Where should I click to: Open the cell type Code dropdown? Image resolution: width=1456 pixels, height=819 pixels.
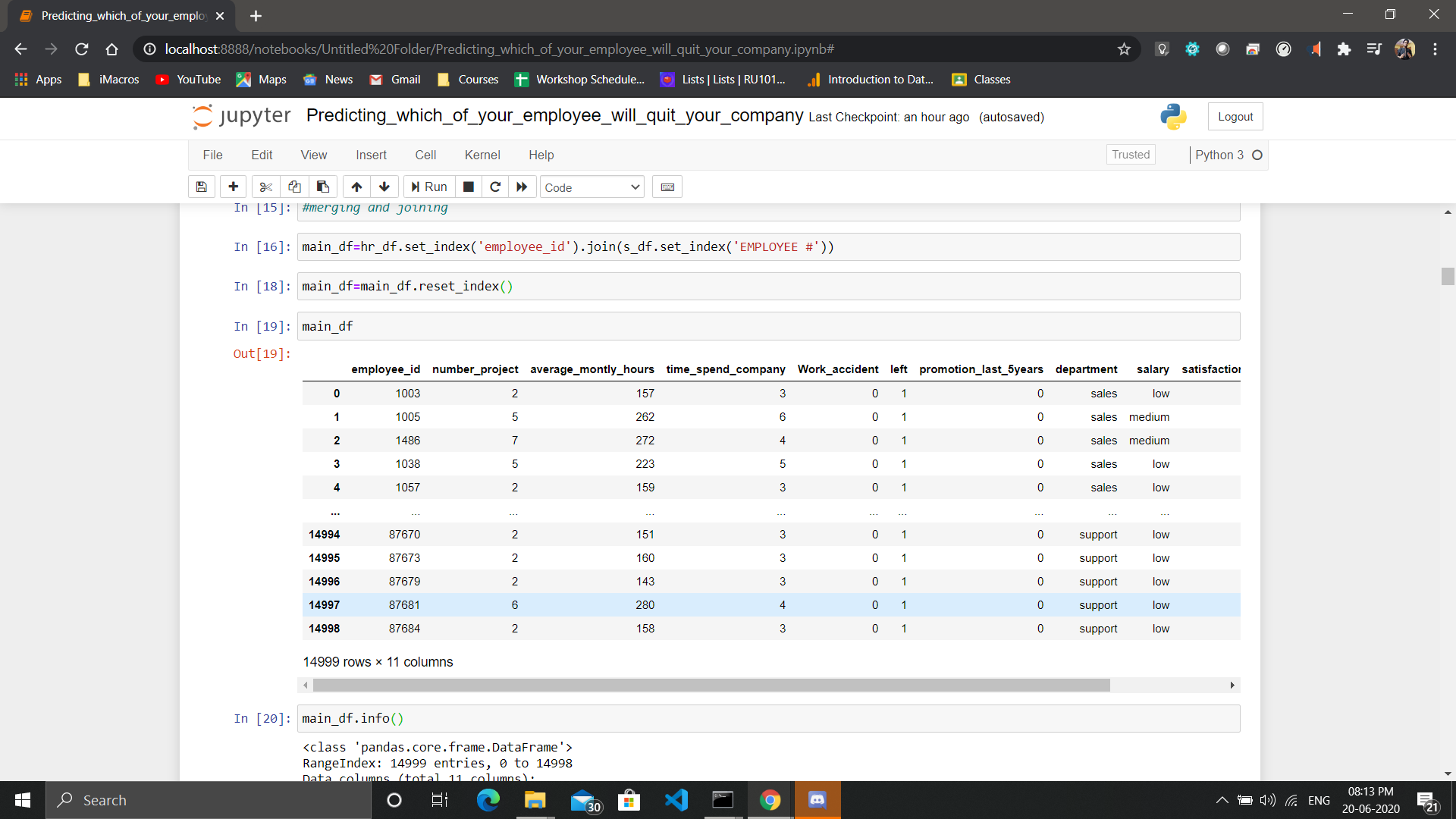coord(591,187)
